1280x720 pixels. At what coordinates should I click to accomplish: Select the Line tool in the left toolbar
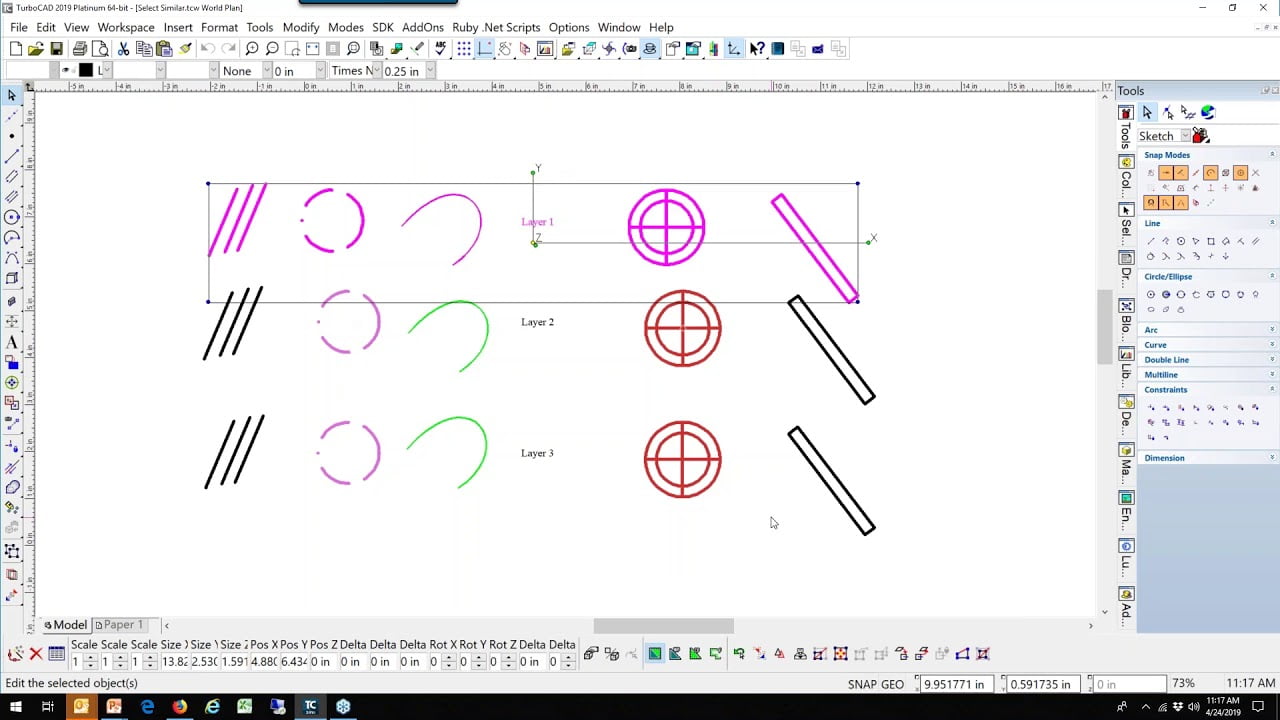[x=12, y=156]
